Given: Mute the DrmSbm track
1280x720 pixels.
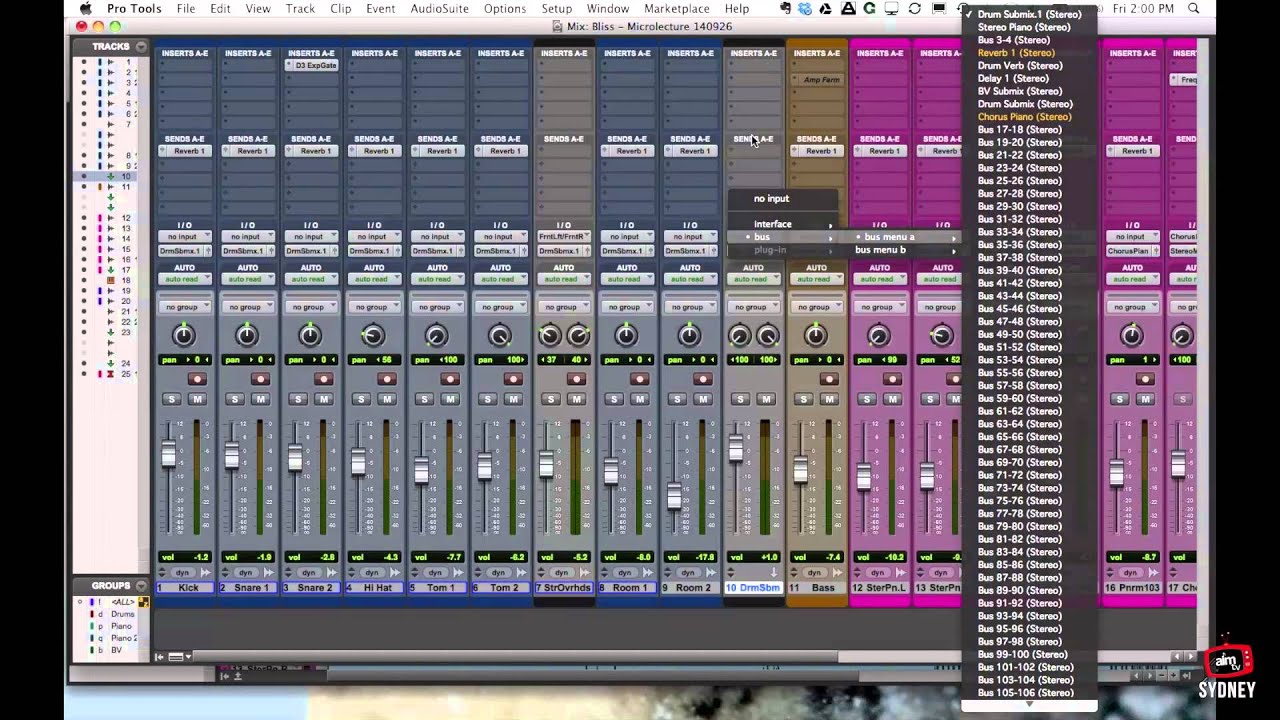Looking at the screenshot, I should pos(766,399).
